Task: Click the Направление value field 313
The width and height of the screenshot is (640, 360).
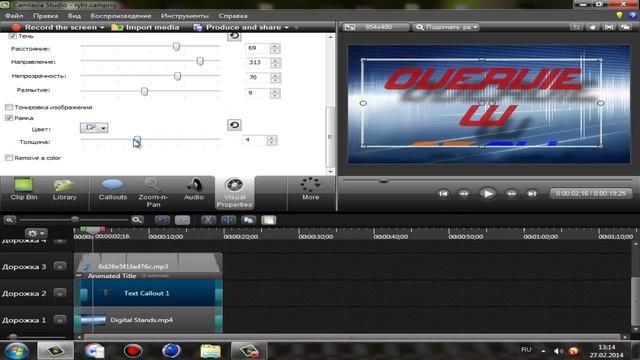Action: tap(258, 63)
